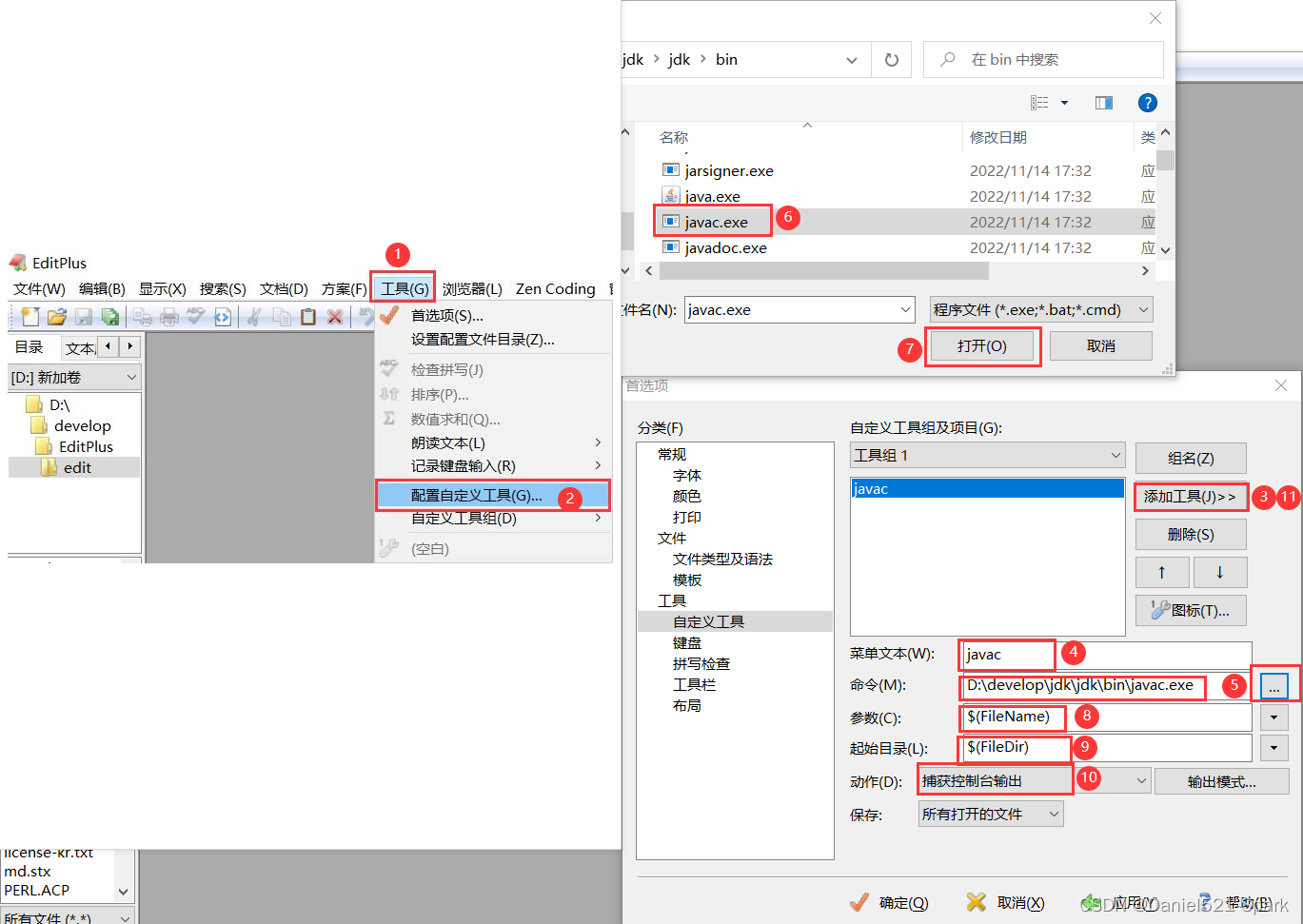Open the file name combo box dropdown
Viewport: 1303px width, 924px height.
(x=905, y=310)
